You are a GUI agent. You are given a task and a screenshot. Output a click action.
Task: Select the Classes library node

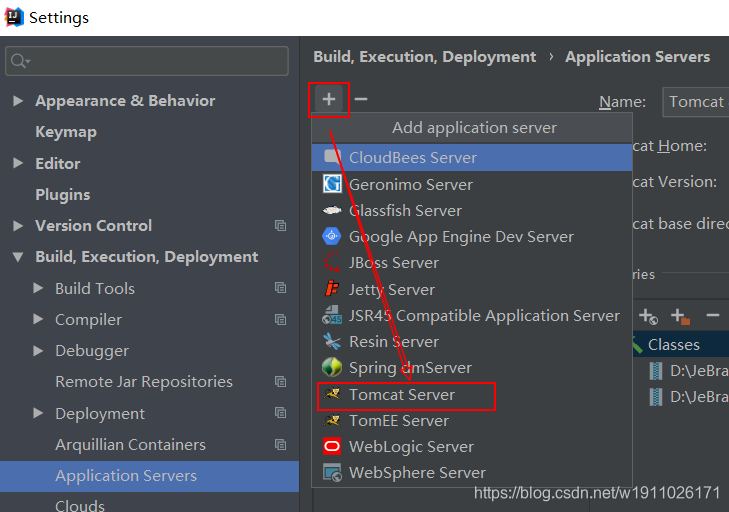(673, 345)
